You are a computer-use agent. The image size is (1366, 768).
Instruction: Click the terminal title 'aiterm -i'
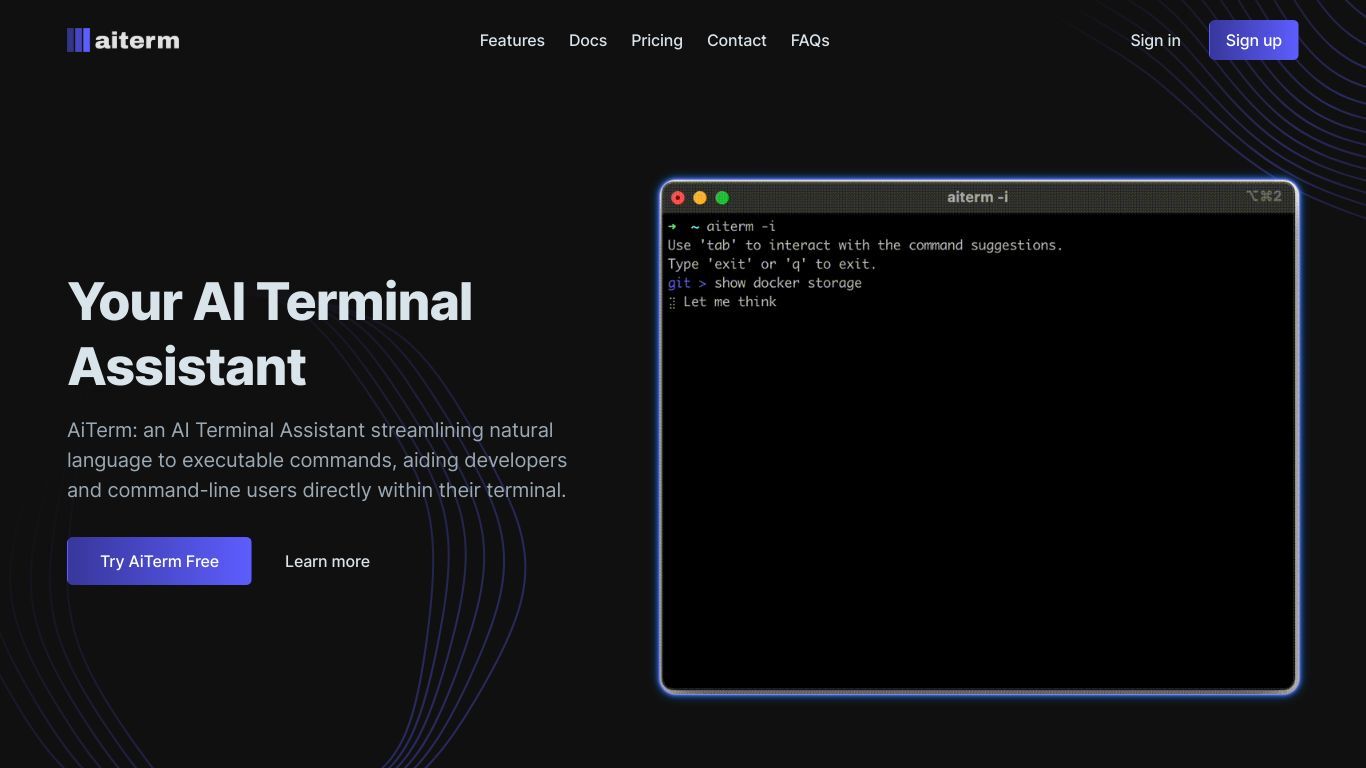[977, 197]
